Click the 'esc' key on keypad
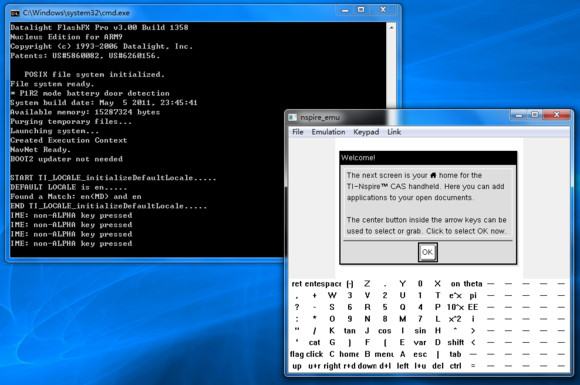 [420, 354]
